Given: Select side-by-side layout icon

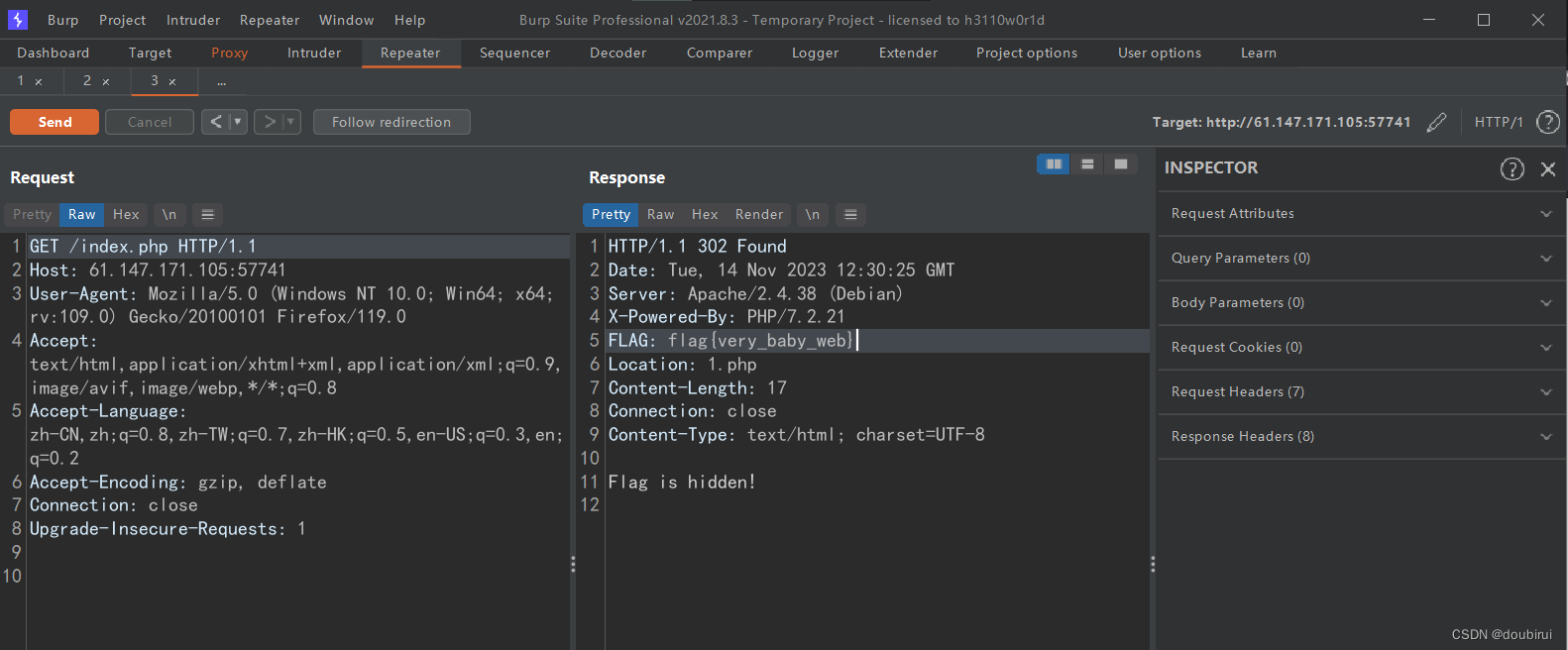Looking at the screenshot, I should coord(1054,163).
